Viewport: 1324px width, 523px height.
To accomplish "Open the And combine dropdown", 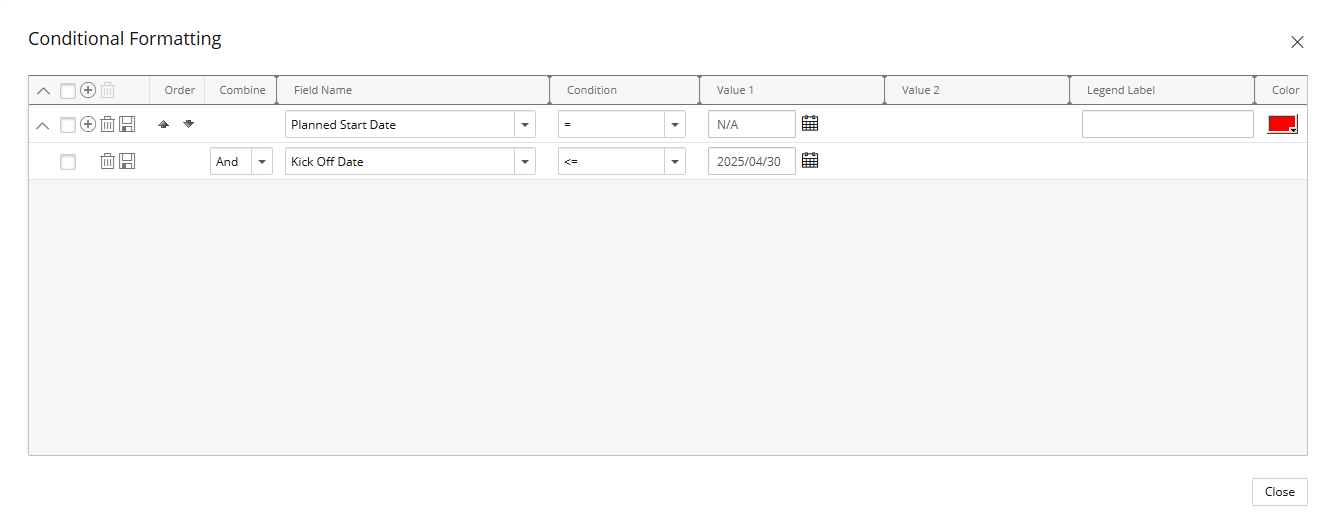I will click(261, 162).
